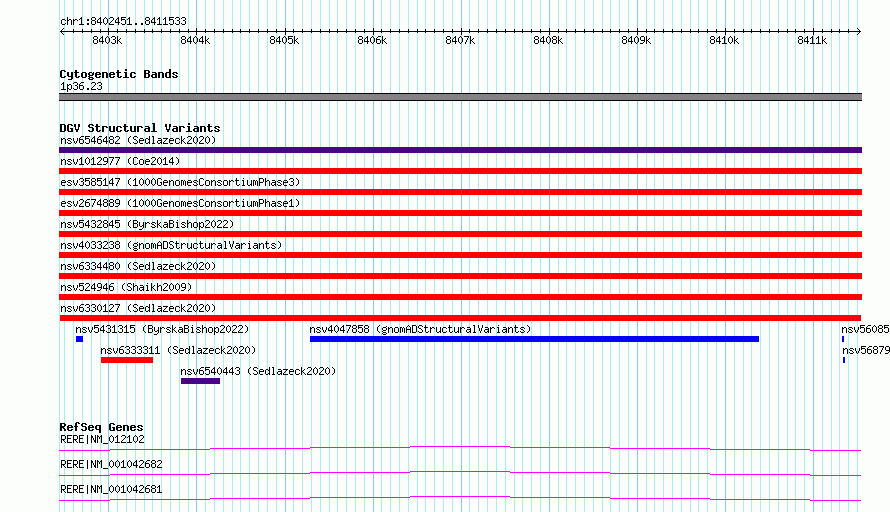Open variant nsv1012977 (Coe2014) label
The image size is (890, 512).
(x=120, y=161)
